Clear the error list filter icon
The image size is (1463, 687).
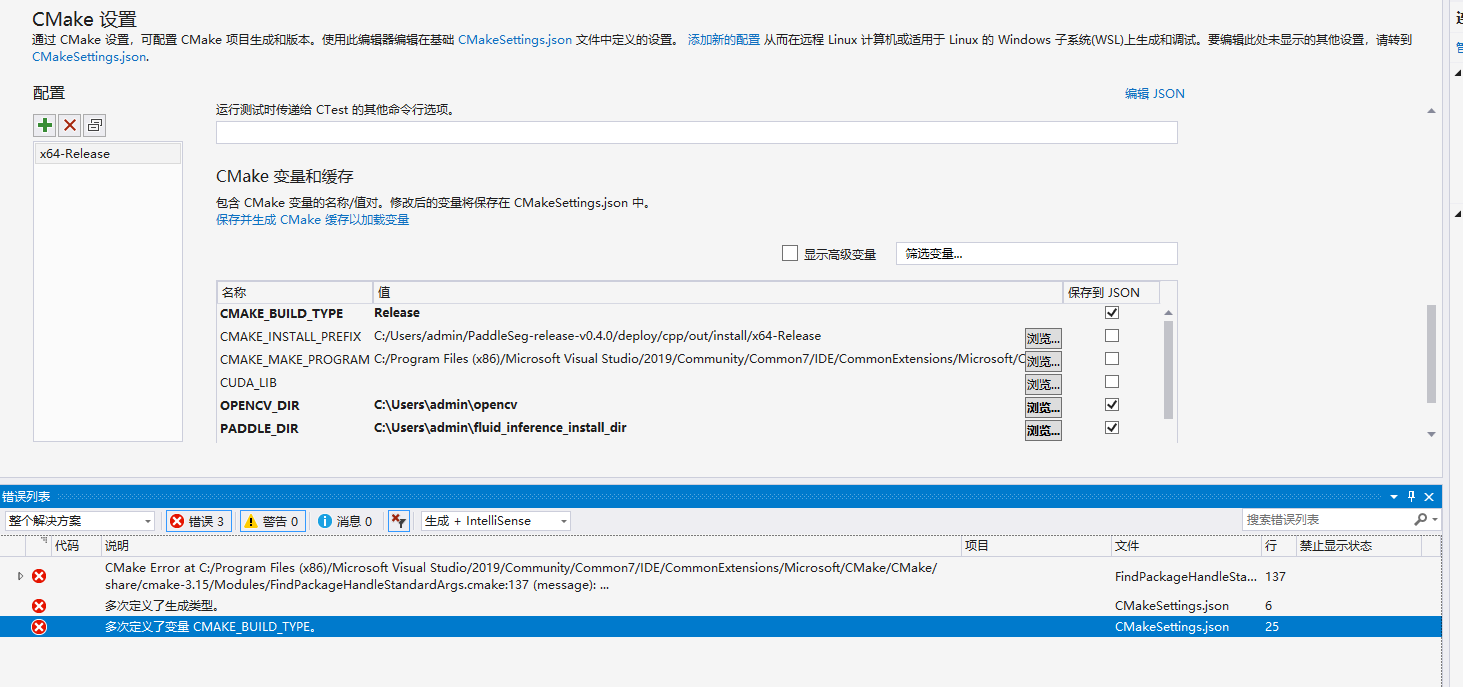coord(397,520)
